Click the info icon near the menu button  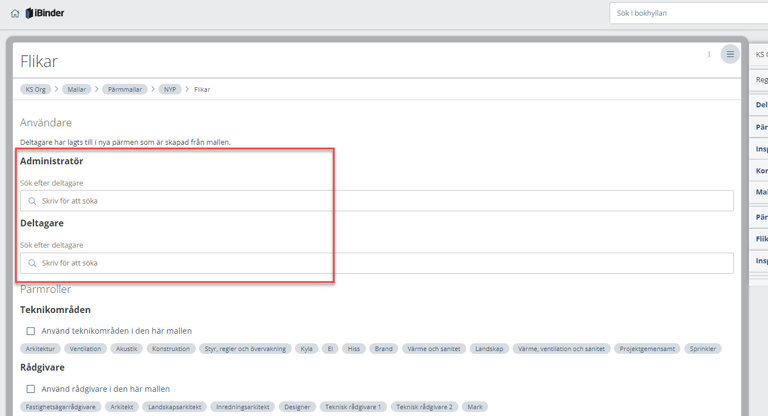pyautogui.click(x=709, y=54)
